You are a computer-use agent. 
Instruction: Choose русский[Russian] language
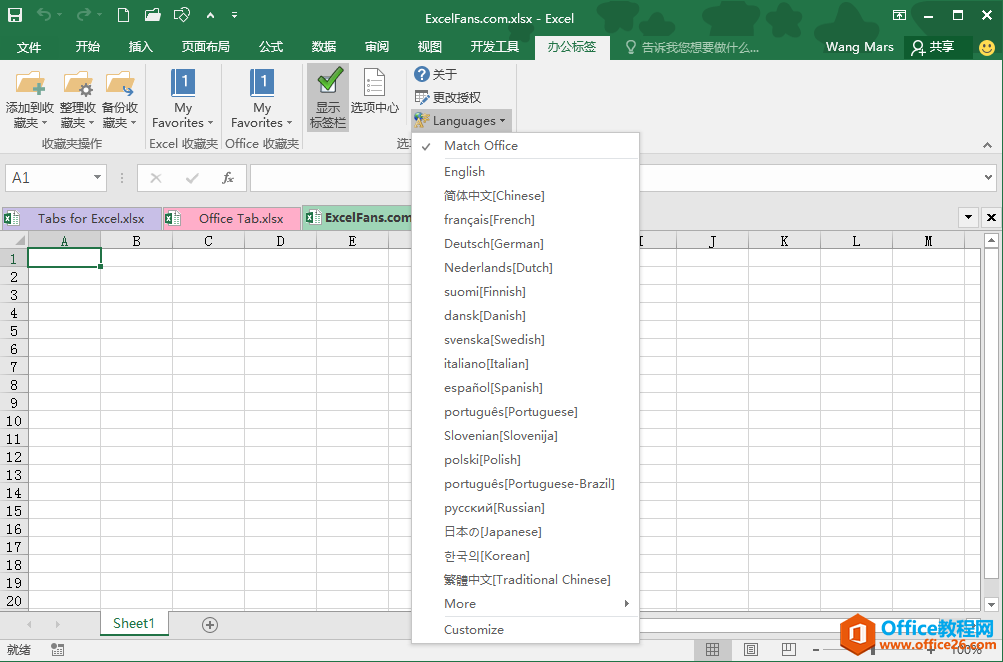[525, 508]
